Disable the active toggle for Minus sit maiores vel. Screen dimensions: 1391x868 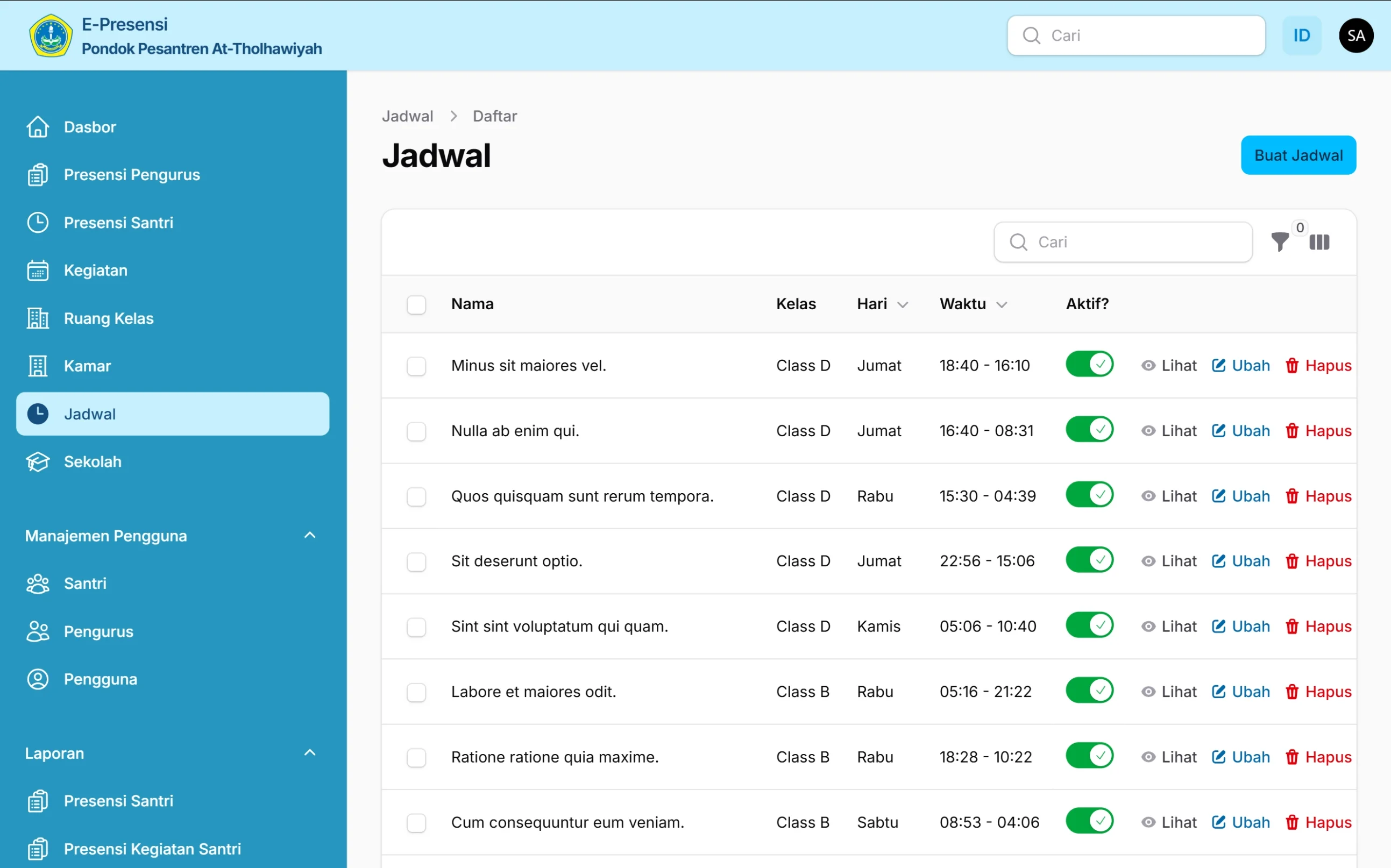coord(1089,364)
